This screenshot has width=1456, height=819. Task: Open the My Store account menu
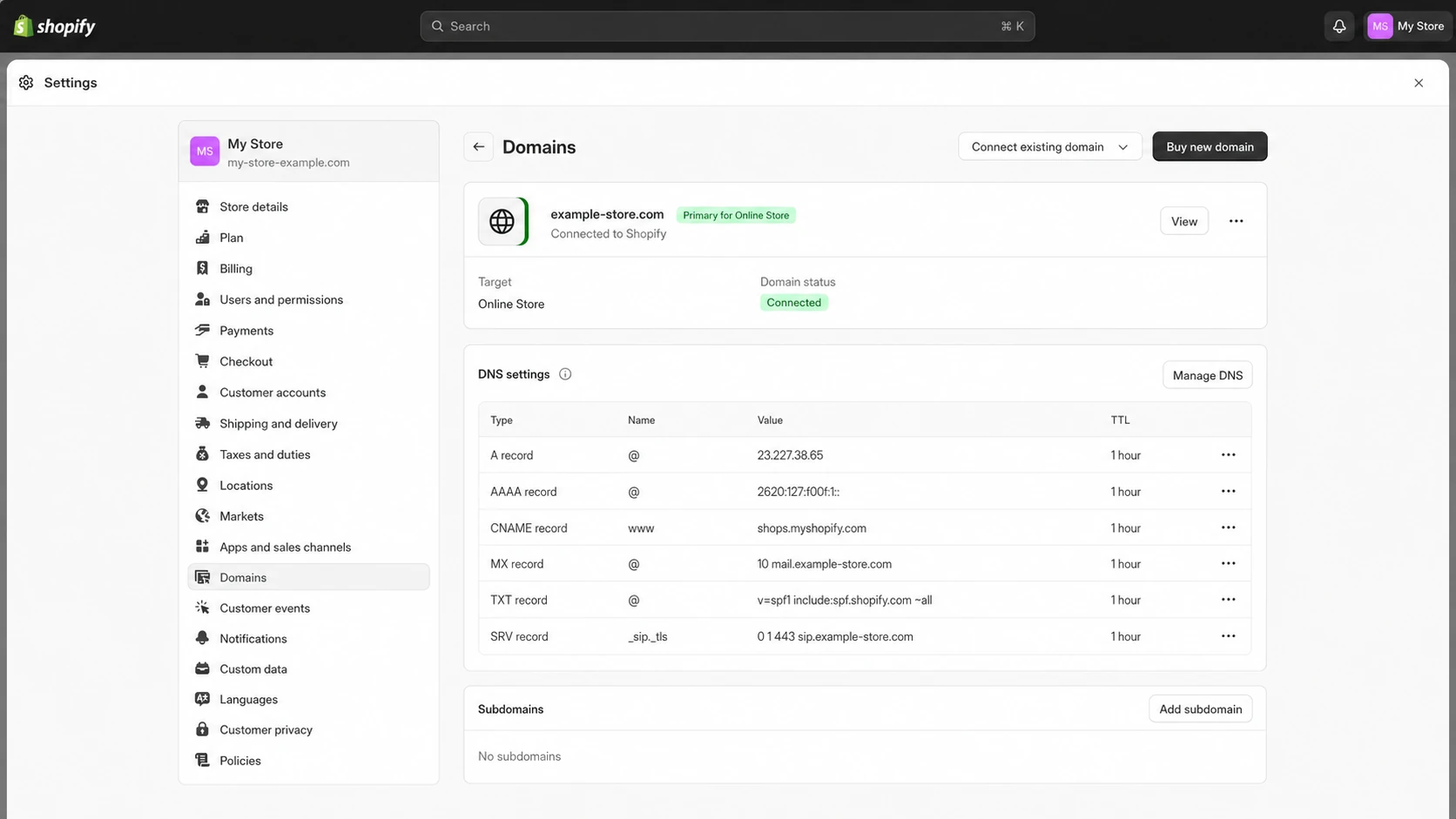1406,26
